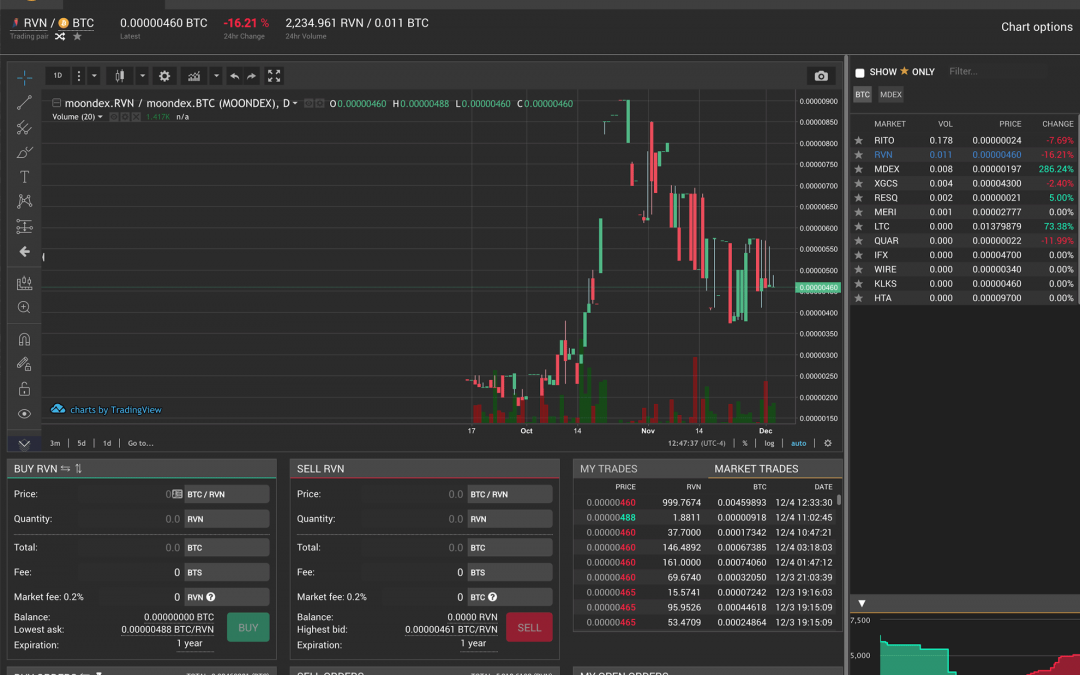
Task: Expand the Volume (20) indicator dropdown
Action: click(100, 117)
